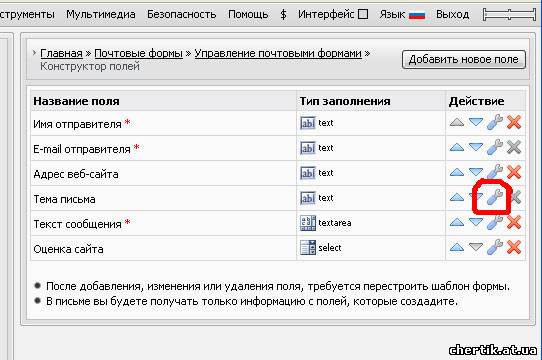Edit the Оценка сайта field settings
The image size is (542, 360).
(495, 247)
